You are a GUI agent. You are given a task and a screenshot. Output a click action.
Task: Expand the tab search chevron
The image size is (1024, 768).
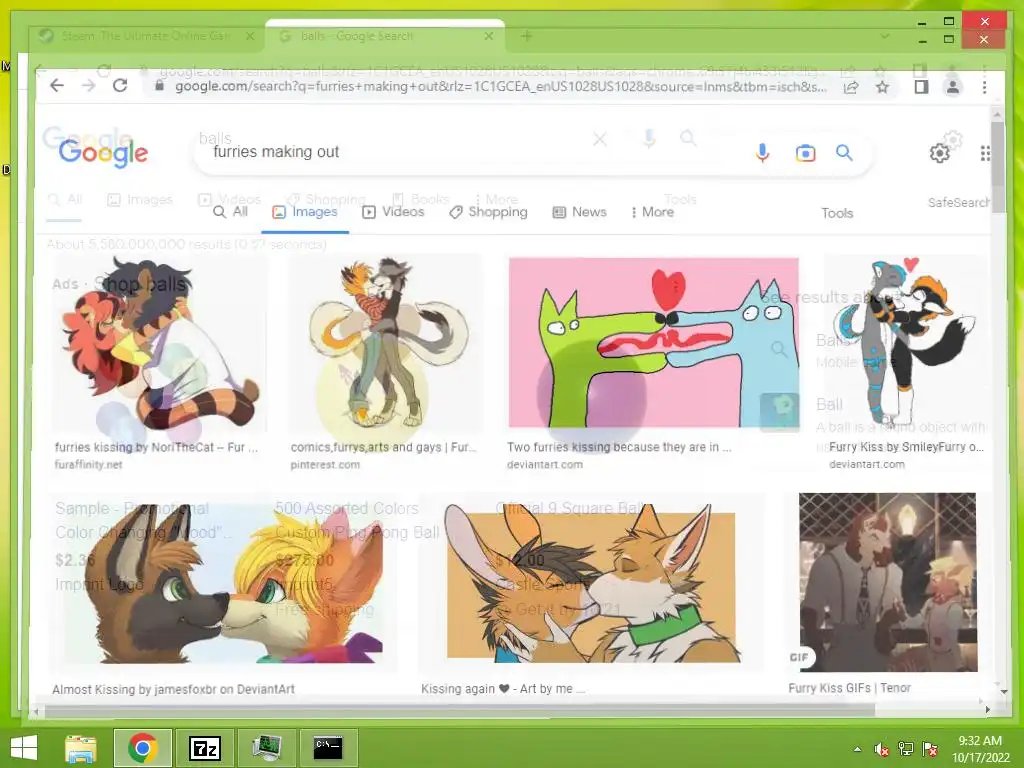click(x=884, y=36)
